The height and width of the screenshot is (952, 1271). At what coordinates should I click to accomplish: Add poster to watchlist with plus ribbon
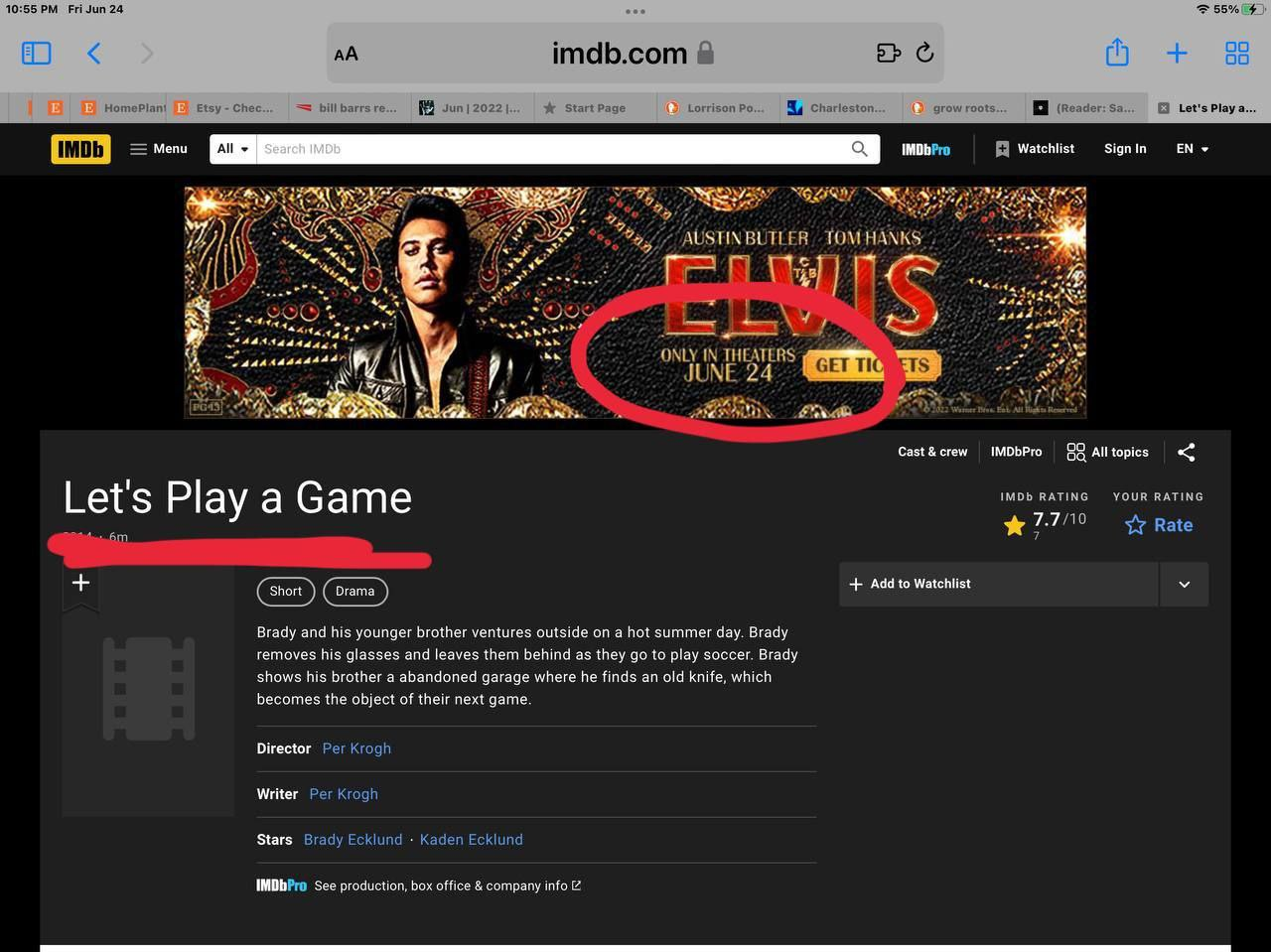coord(81,584)
